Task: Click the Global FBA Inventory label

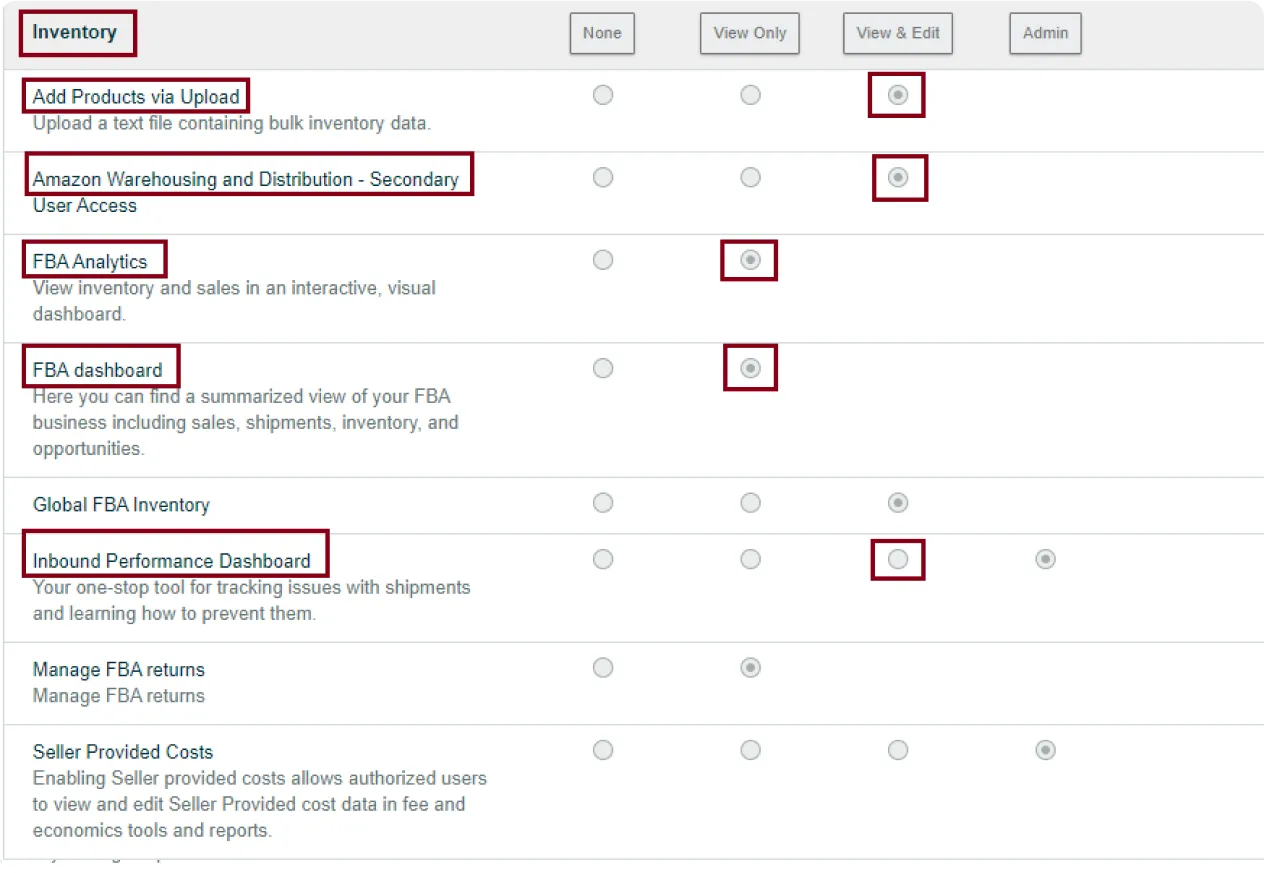Action: [x=121, y=505]
